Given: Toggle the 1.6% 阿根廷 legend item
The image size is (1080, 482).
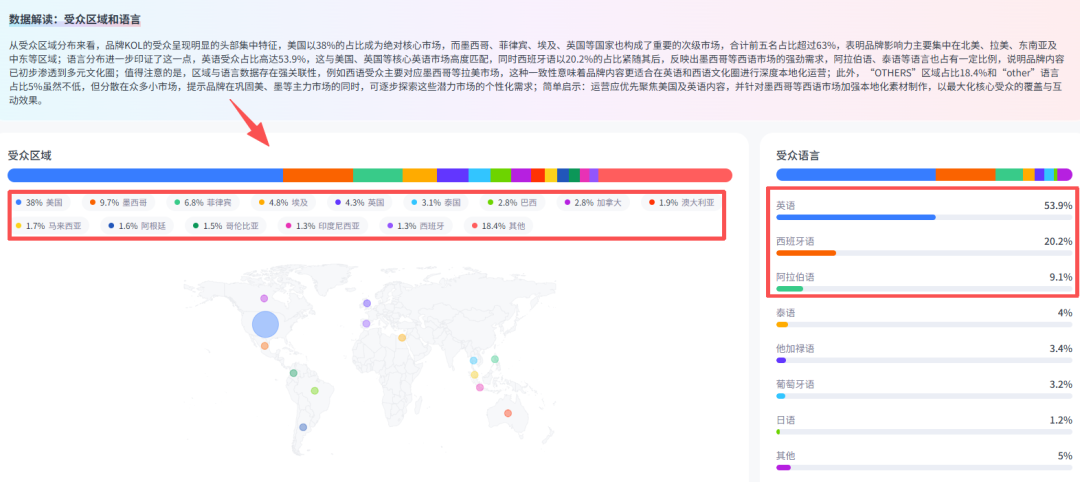Looking at the screenshot, I should pos(135,225).
